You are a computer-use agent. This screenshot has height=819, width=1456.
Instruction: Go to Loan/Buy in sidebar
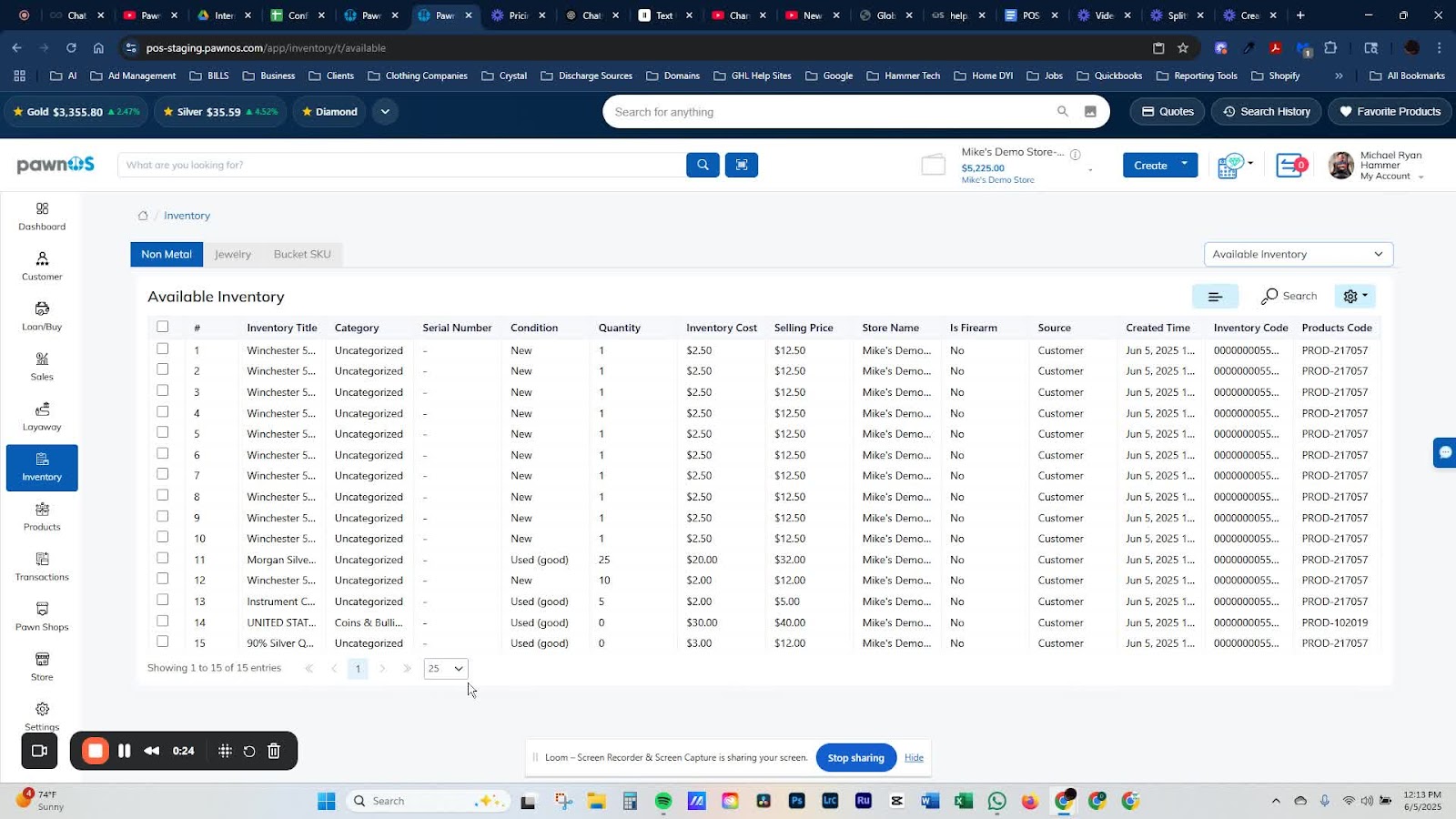[42, 317]
